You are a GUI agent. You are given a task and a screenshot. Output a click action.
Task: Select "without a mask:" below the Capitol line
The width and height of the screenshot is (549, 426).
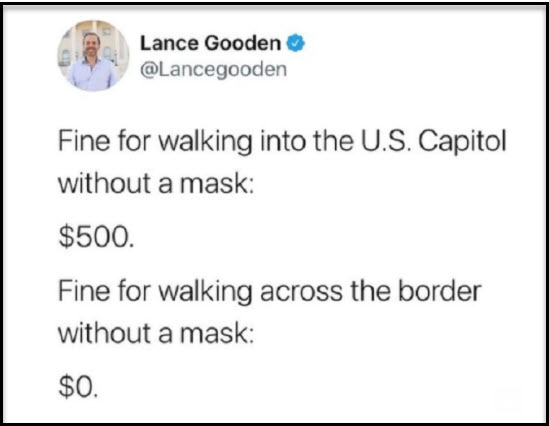[x=155, y=183]
